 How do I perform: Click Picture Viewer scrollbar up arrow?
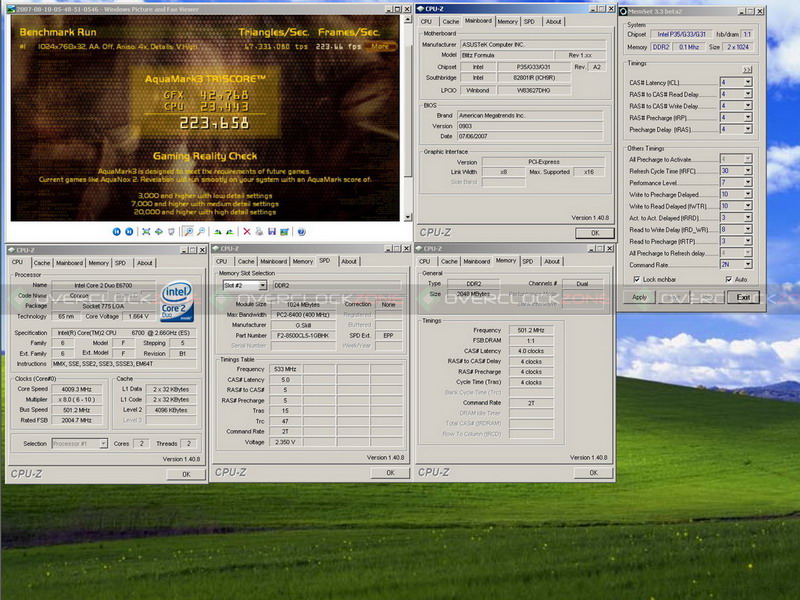(407, 19)
